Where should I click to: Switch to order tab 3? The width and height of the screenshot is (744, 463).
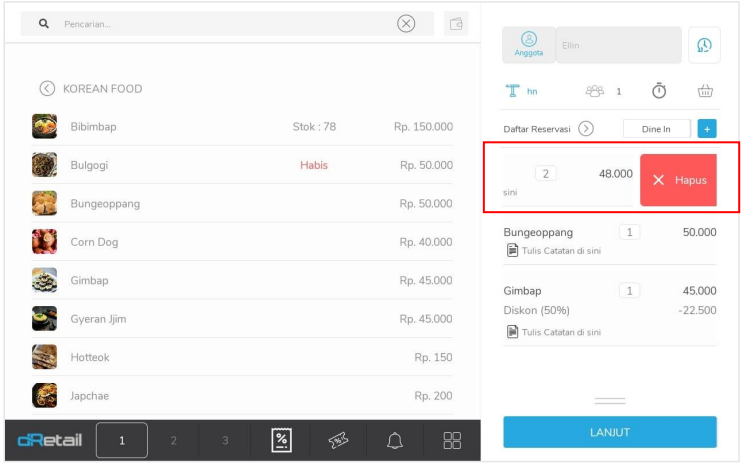225,440
